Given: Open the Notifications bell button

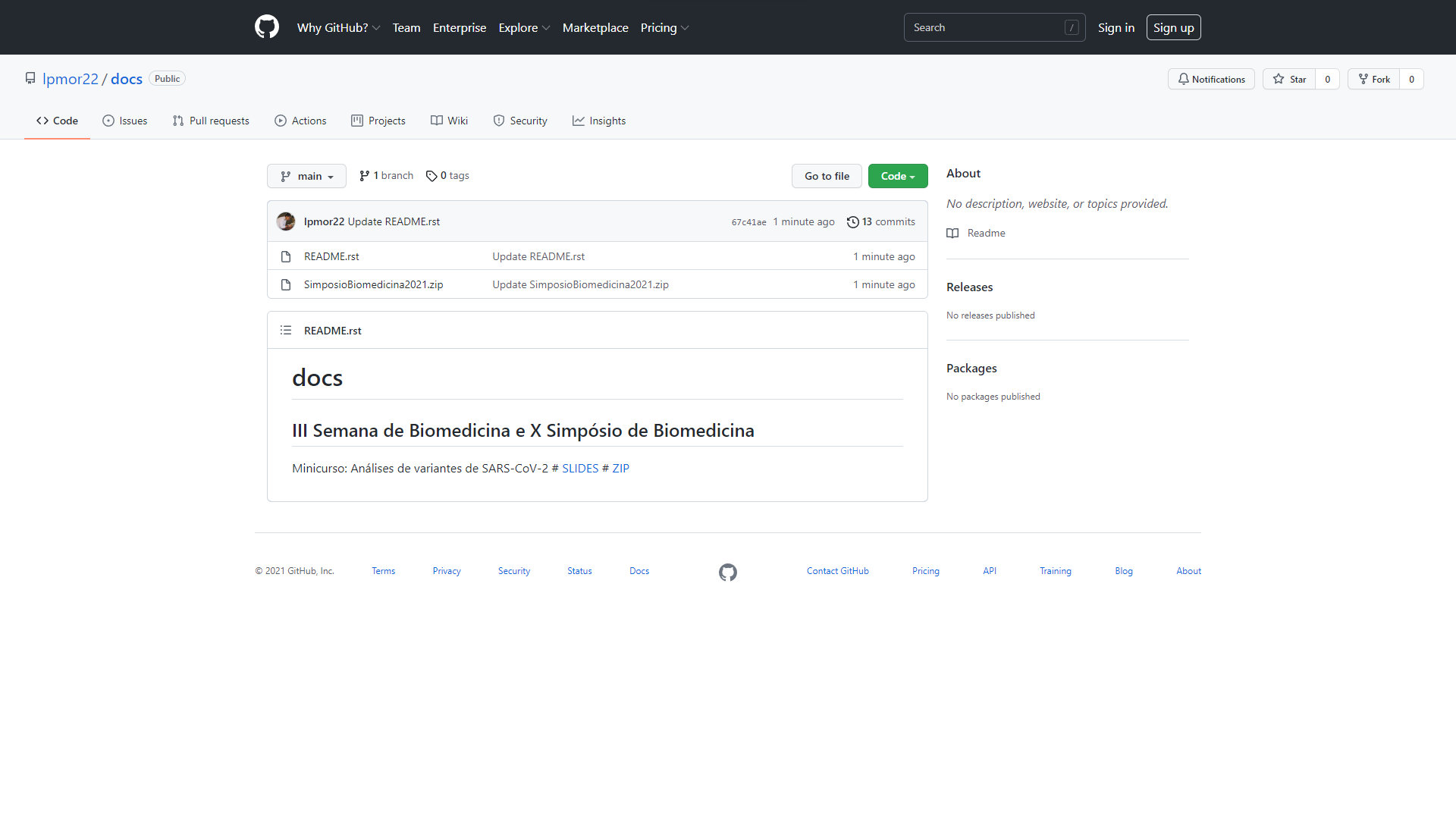Looking at the screenshot, I should tap(1211, 79).
